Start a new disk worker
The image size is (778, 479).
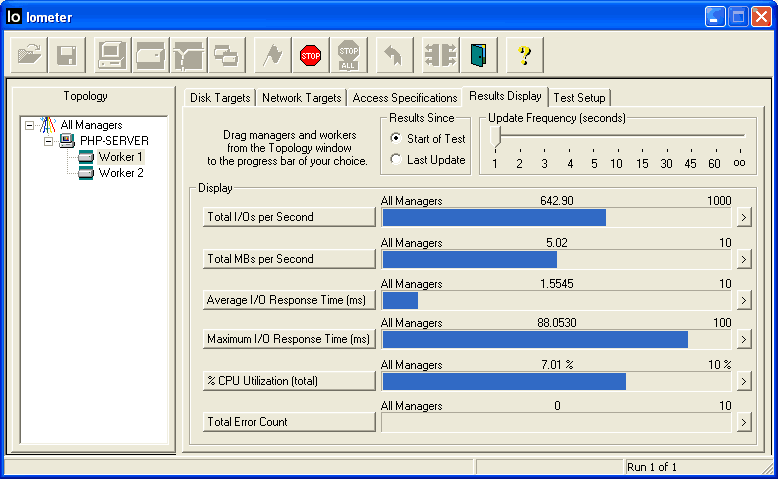click(x=150, y=55)
